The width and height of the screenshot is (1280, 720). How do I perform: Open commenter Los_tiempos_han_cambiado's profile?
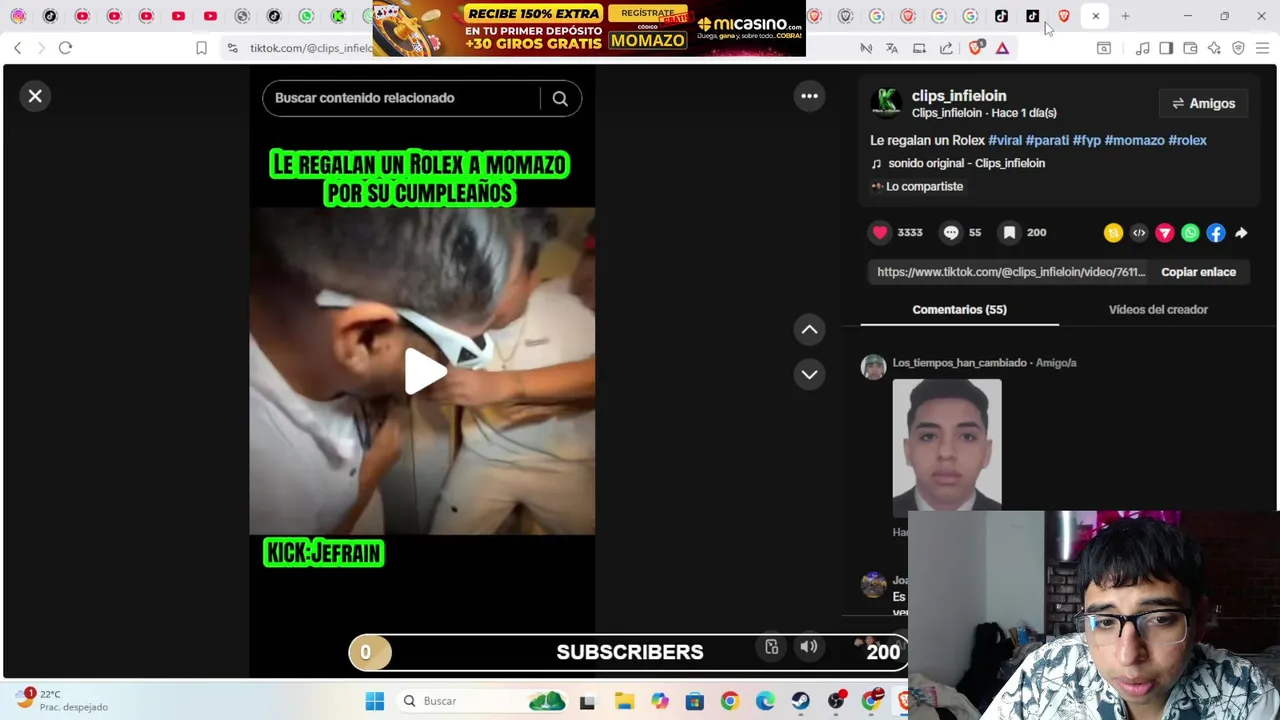pyautogui.click(x=959, y=363)
